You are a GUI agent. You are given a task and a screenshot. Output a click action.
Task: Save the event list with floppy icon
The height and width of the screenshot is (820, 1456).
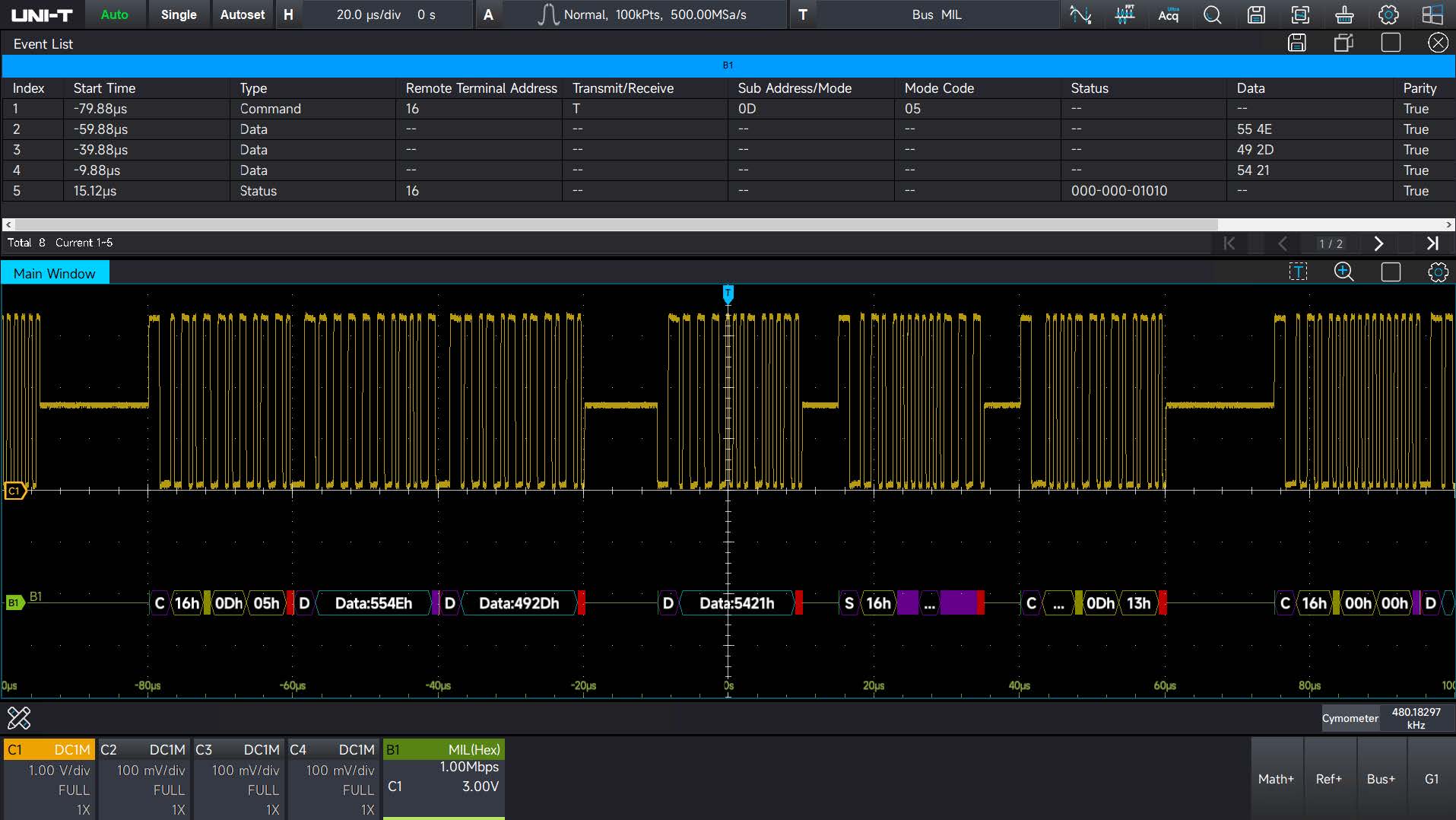1297,43
